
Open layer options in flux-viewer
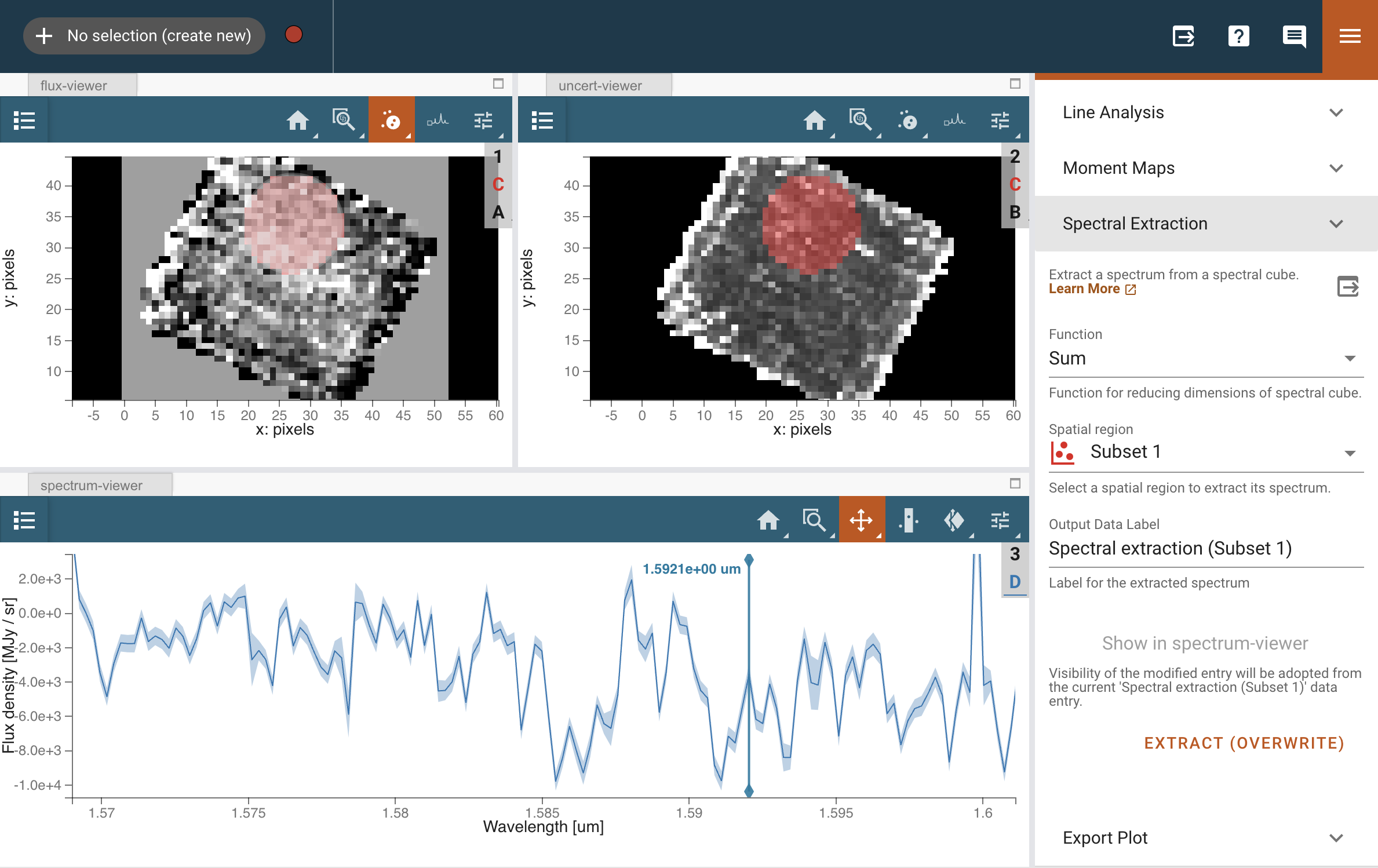(x=24, y=119)
